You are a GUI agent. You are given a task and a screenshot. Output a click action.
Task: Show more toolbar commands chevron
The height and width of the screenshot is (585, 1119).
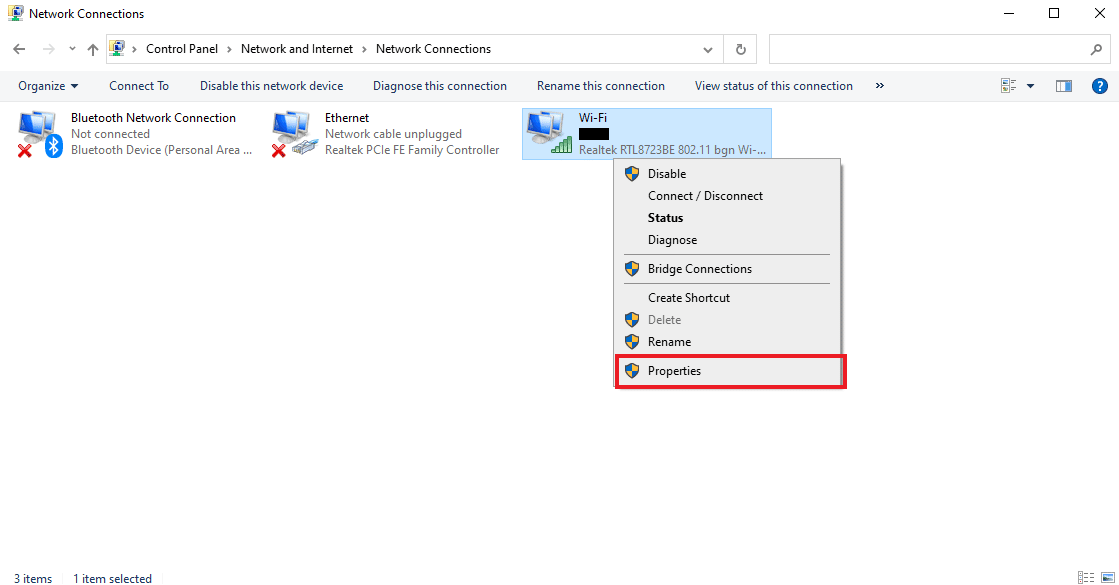click(x=880, y=86)
